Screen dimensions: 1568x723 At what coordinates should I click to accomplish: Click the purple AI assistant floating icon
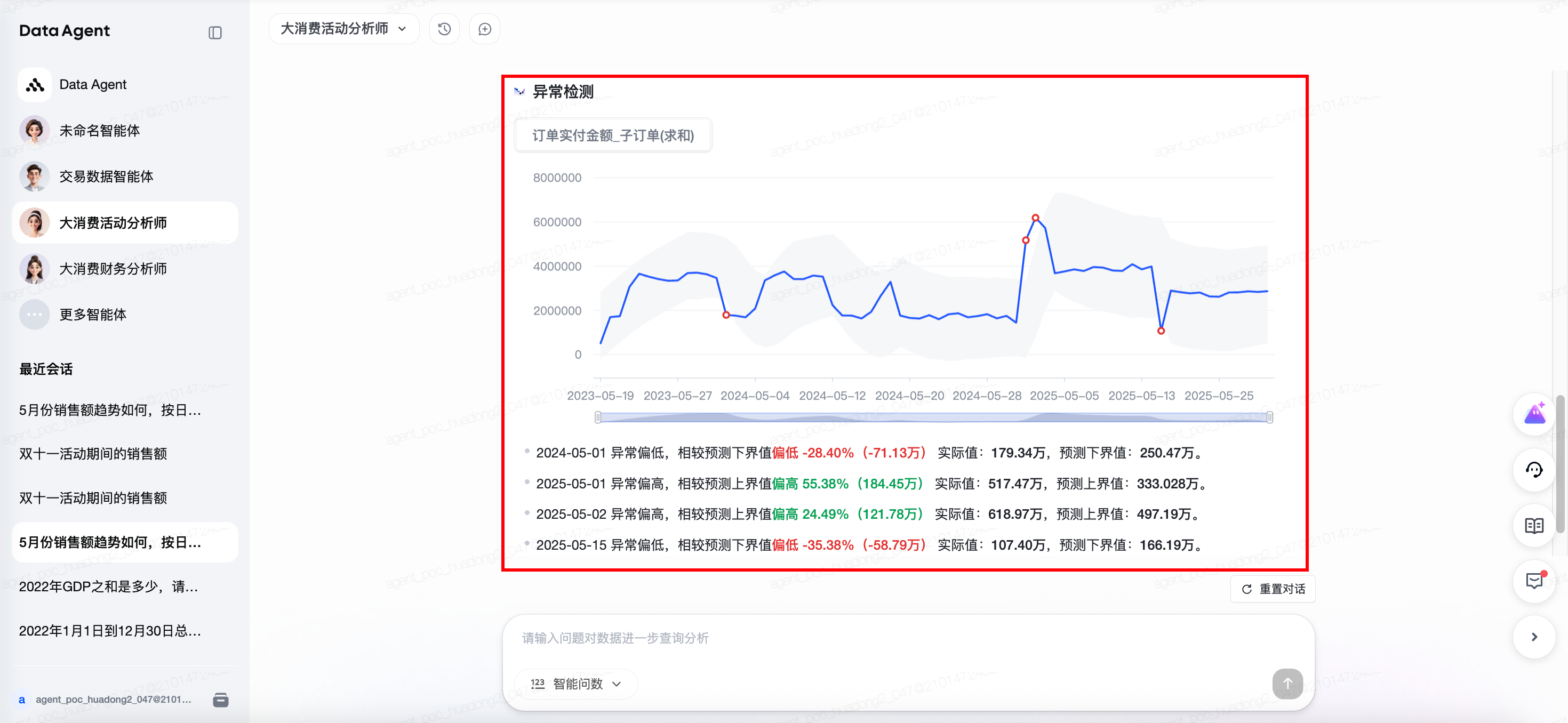[1533, 414]
